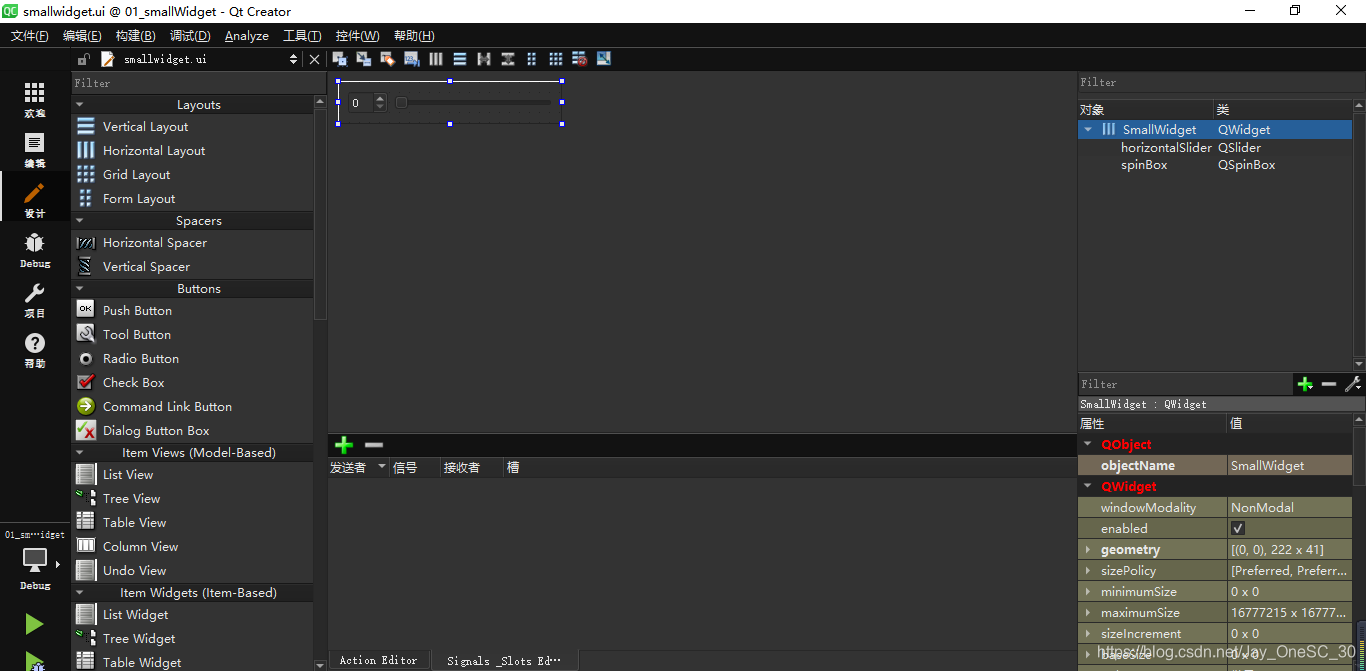Viewport: 1366px width, 671px height.
Task: Collapse the QObject property group
Action: [x=1088, y=444]
